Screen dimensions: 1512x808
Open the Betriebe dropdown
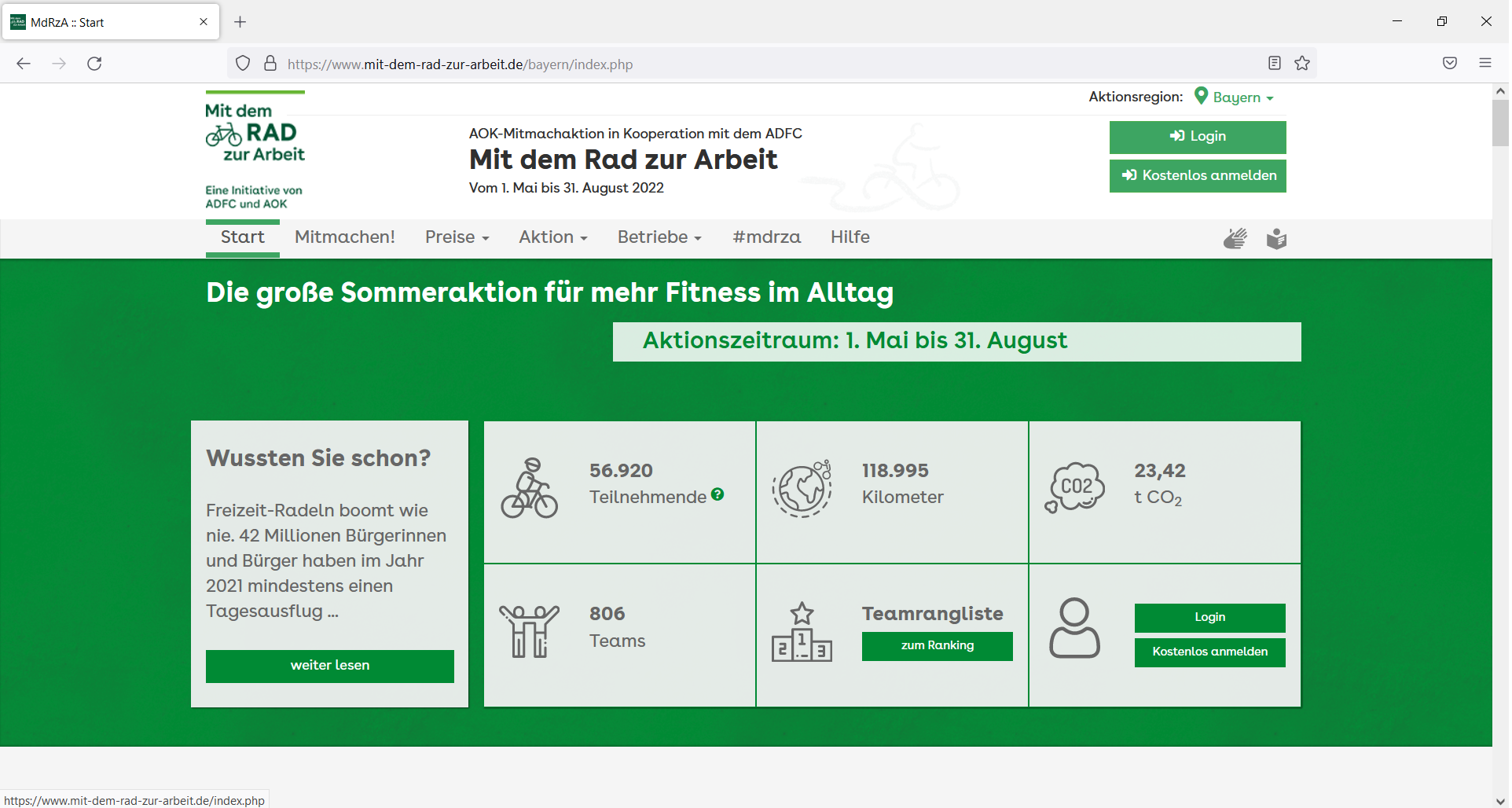[x=659, y=237]
